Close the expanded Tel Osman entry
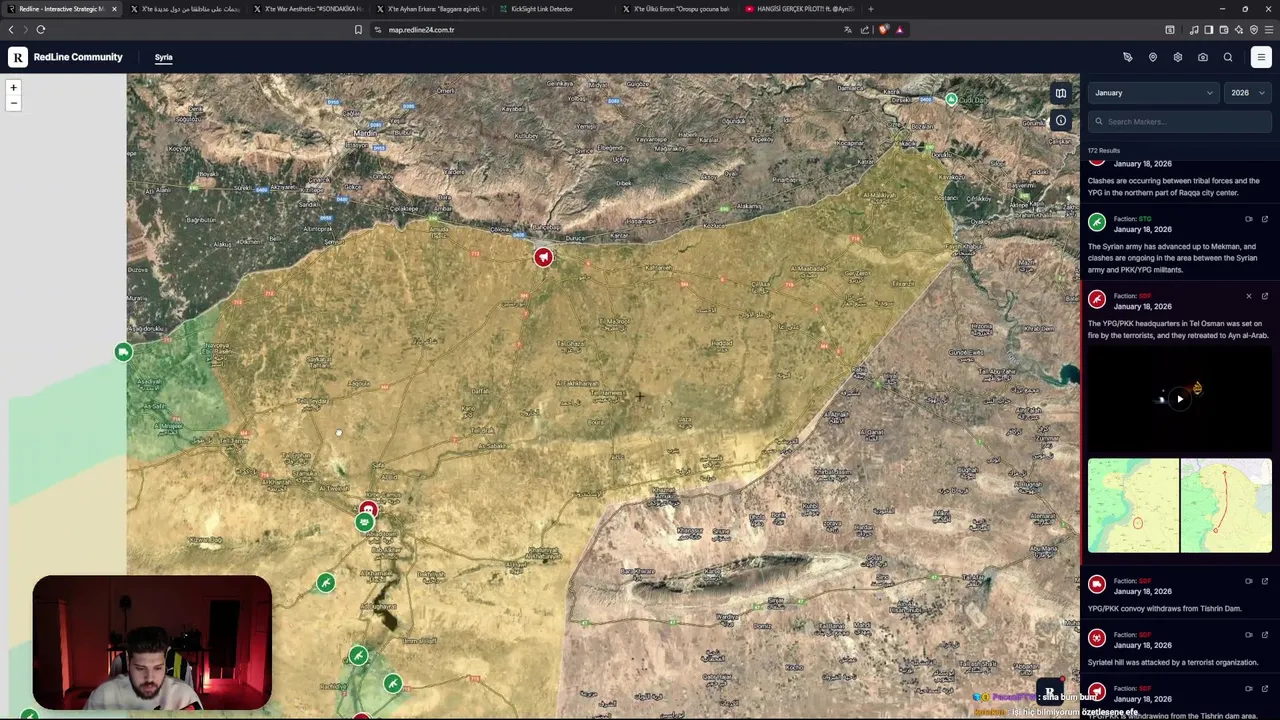Screen dimensions: 1280x720 point(1248,296)
